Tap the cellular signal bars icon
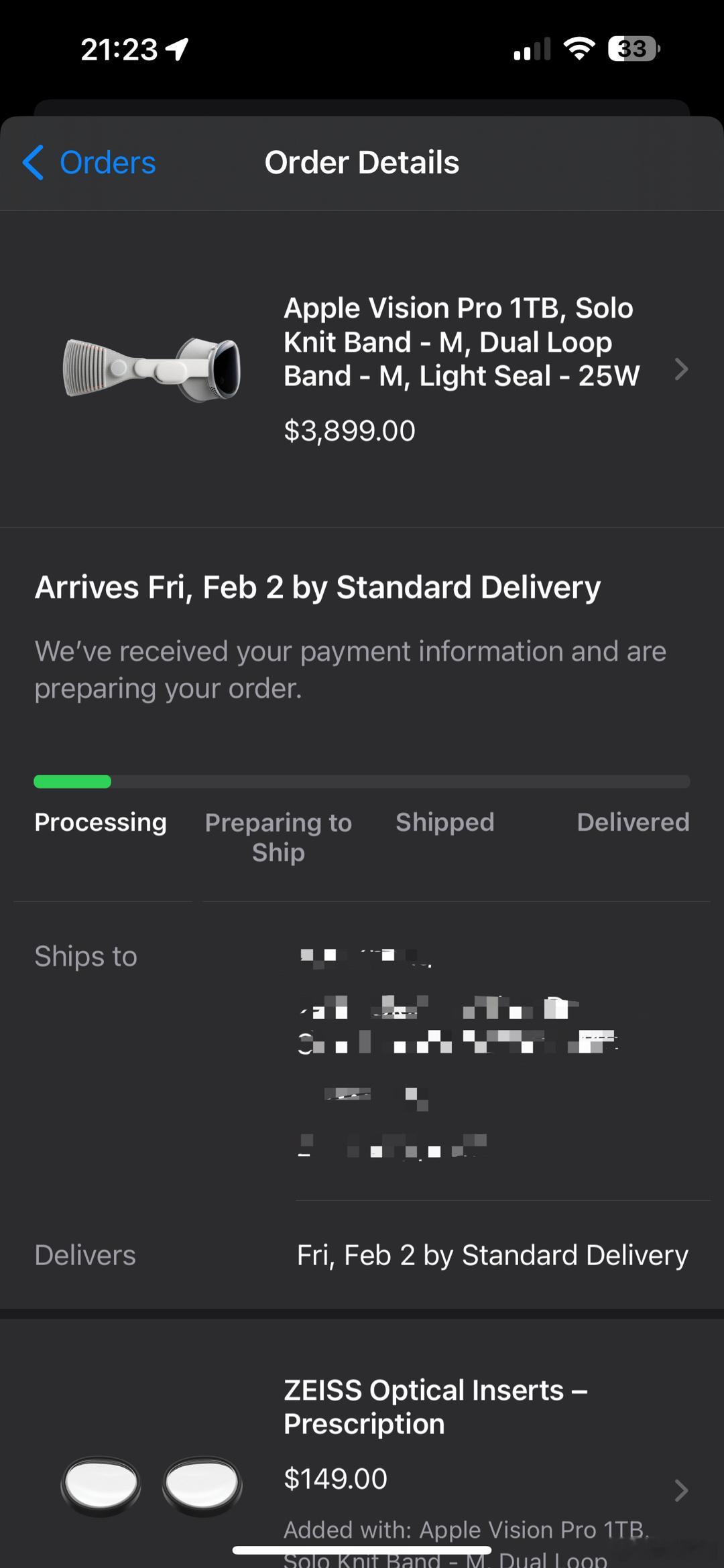Viewport: 724px width, 1568px height. 532,49
